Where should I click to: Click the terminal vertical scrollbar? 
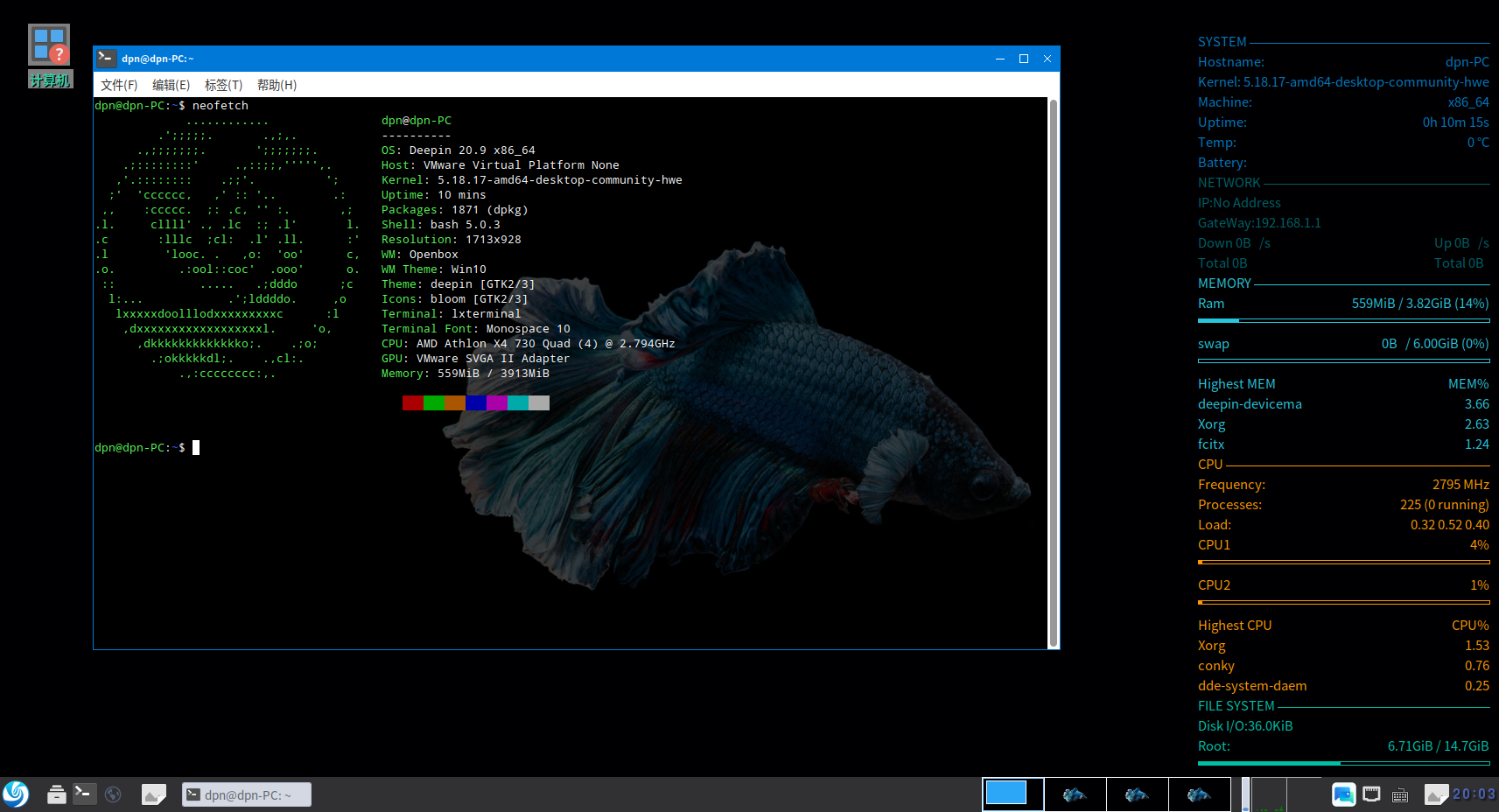tap(1053, 372)
